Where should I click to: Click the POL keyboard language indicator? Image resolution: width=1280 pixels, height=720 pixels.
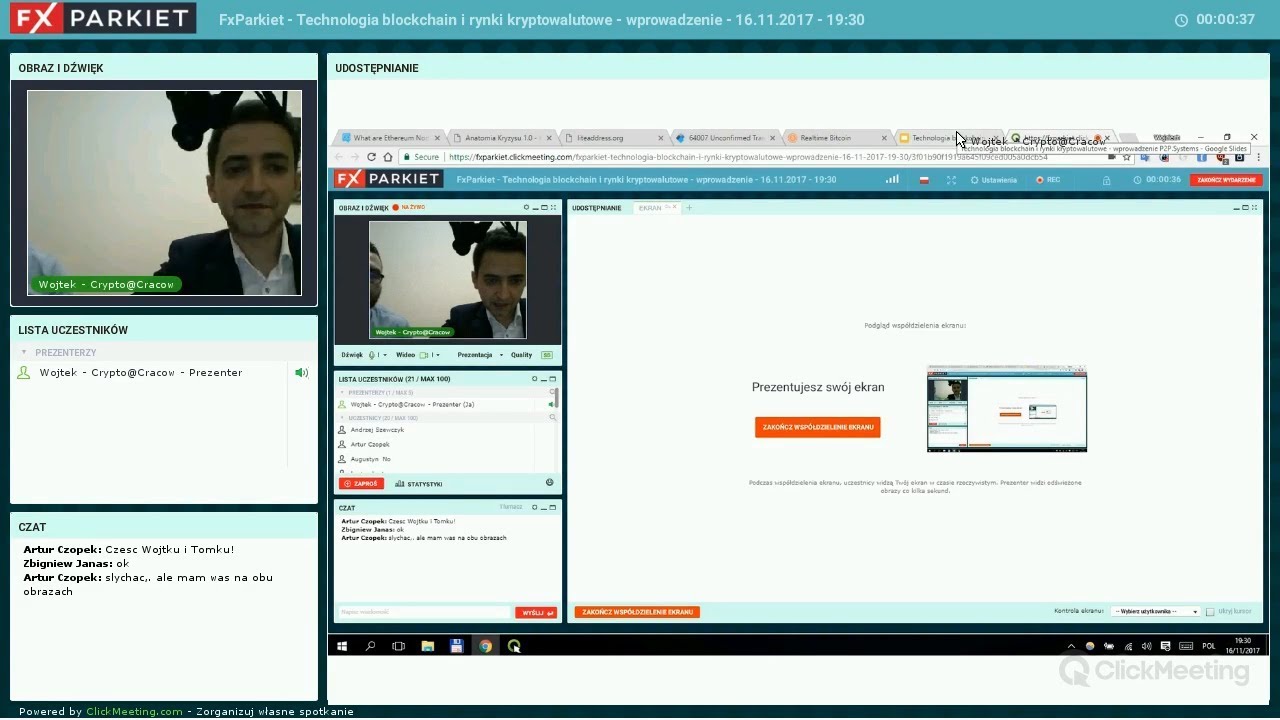coord(1209,646)
